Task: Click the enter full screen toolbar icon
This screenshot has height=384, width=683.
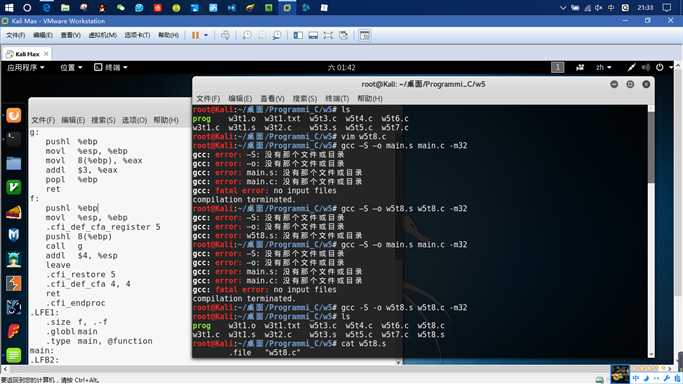Action: [328, 35]
